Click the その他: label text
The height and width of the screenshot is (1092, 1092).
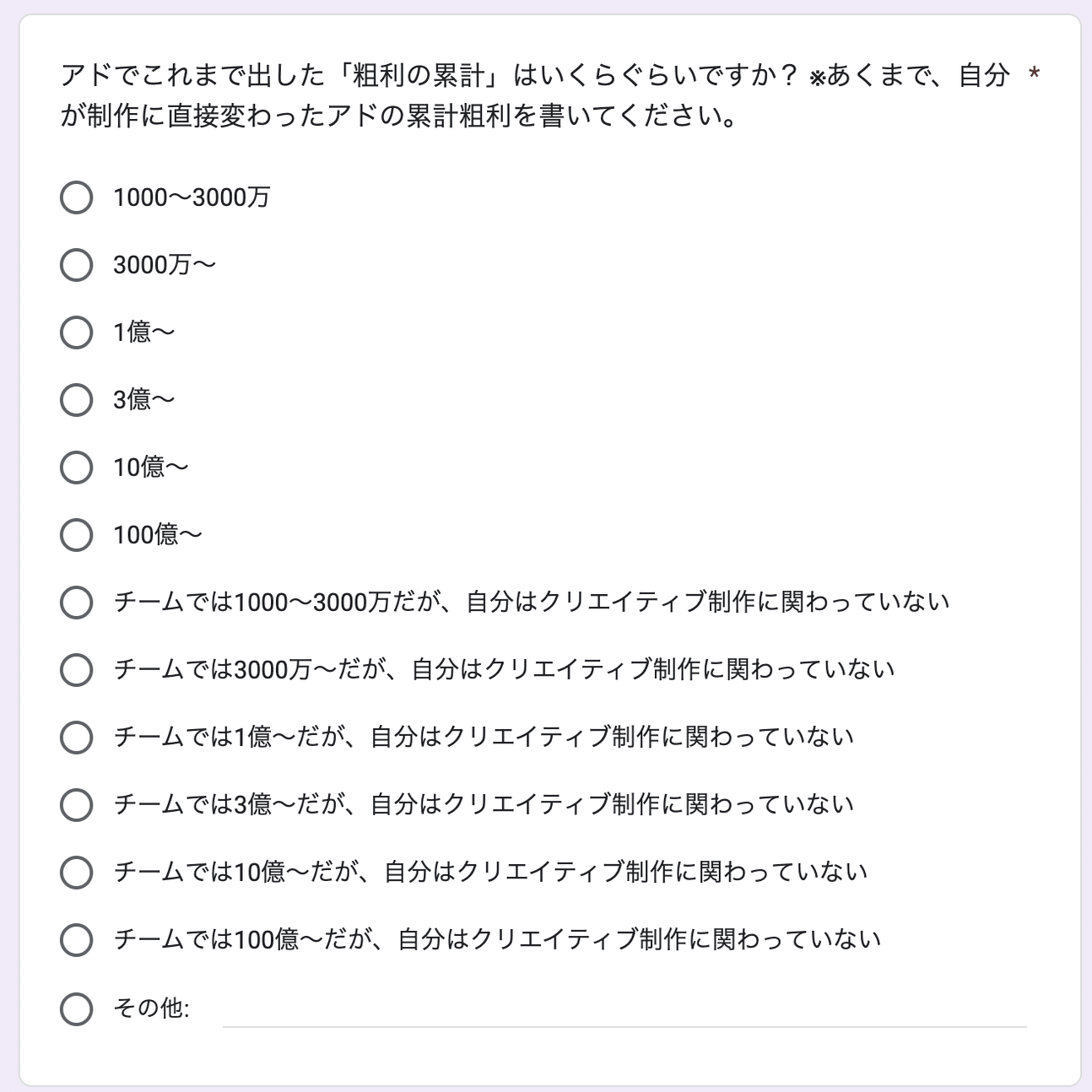click(151, 1008)
